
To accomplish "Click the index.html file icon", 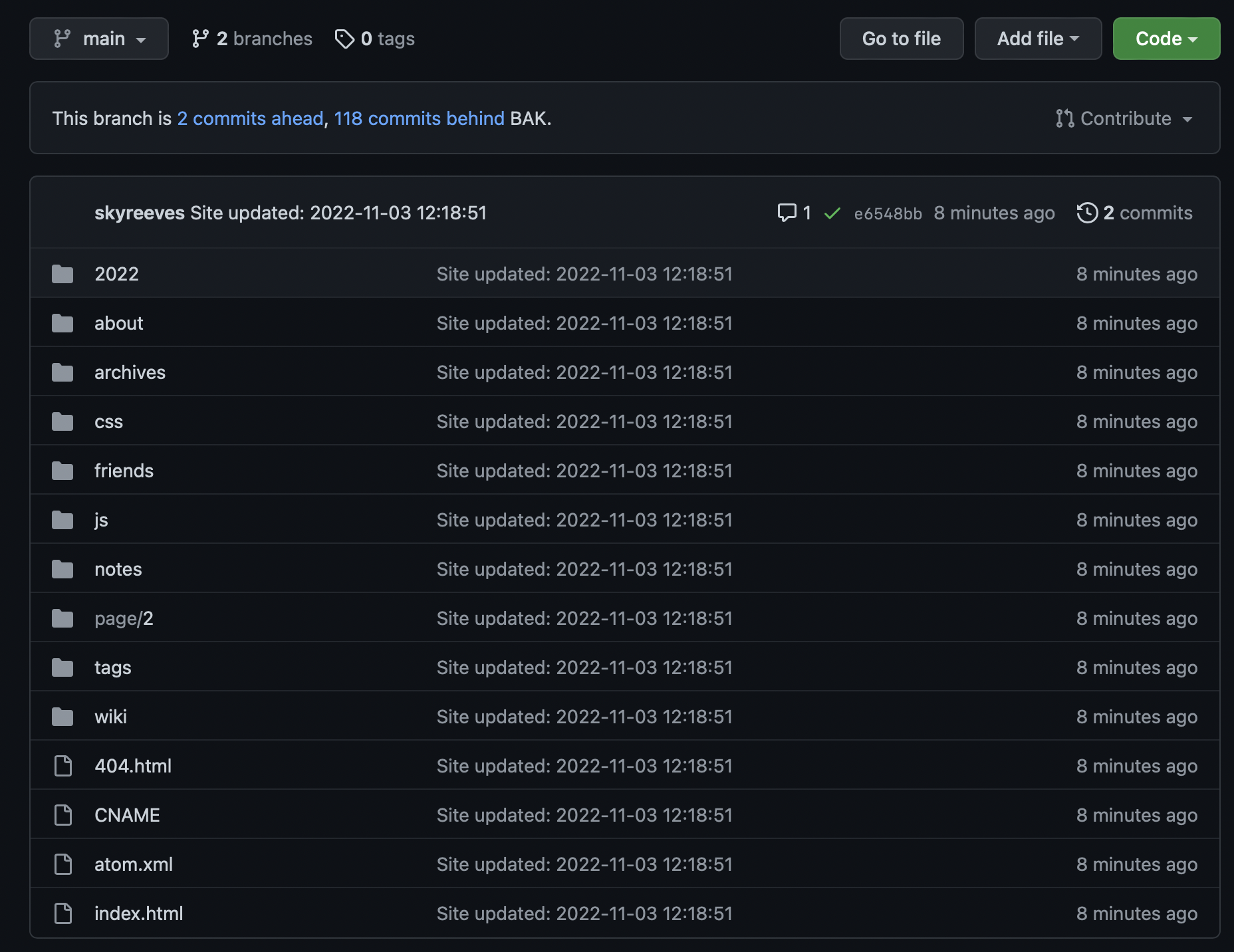I will tap(63, 913).
